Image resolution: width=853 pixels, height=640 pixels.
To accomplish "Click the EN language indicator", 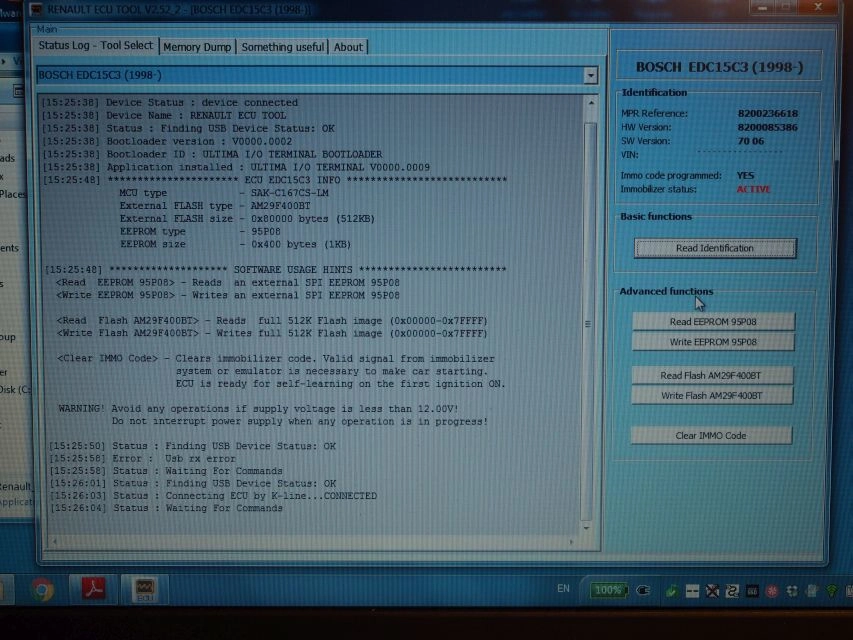I will [564, 588].
